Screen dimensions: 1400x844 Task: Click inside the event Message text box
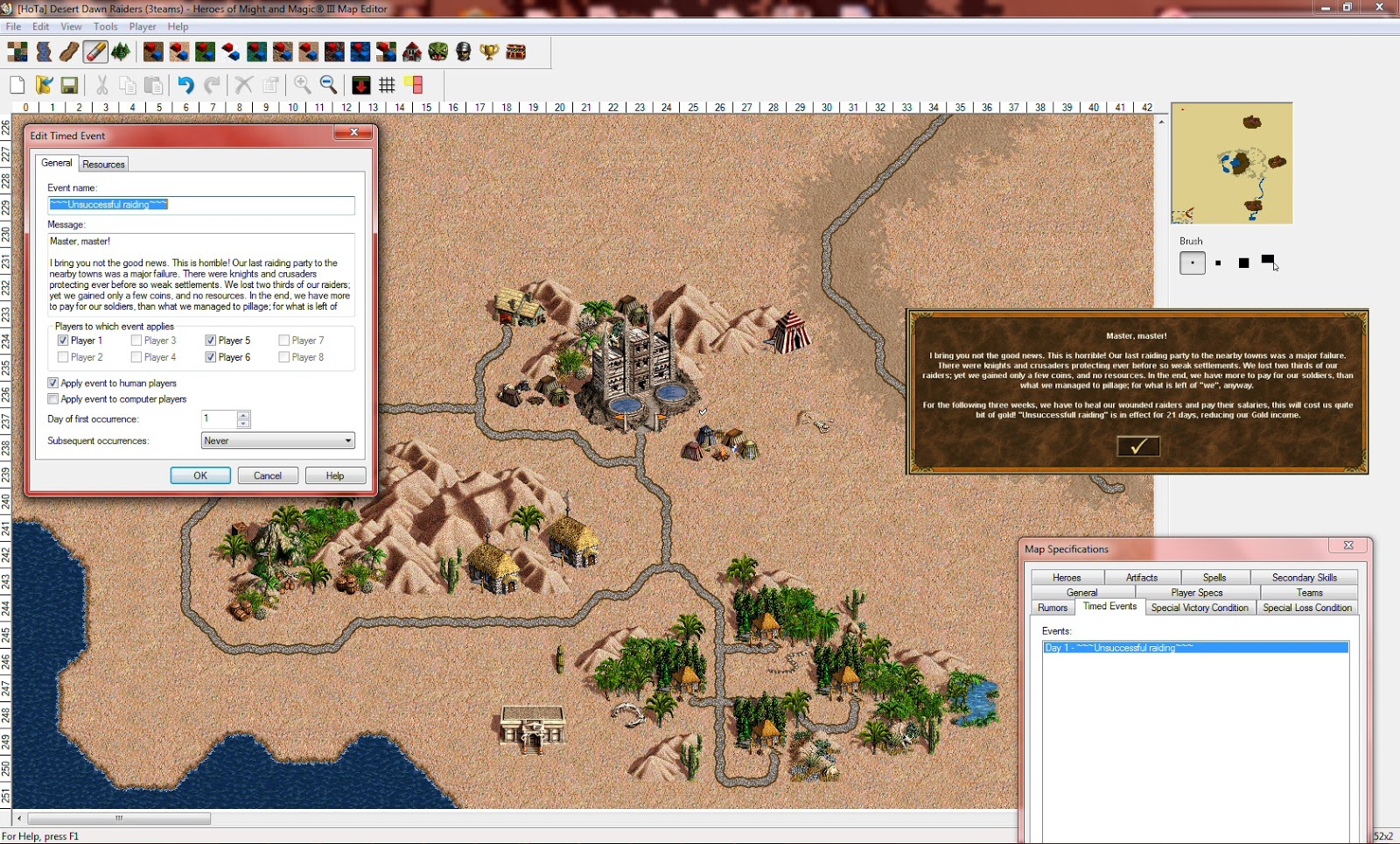click(x=201, y=273)
